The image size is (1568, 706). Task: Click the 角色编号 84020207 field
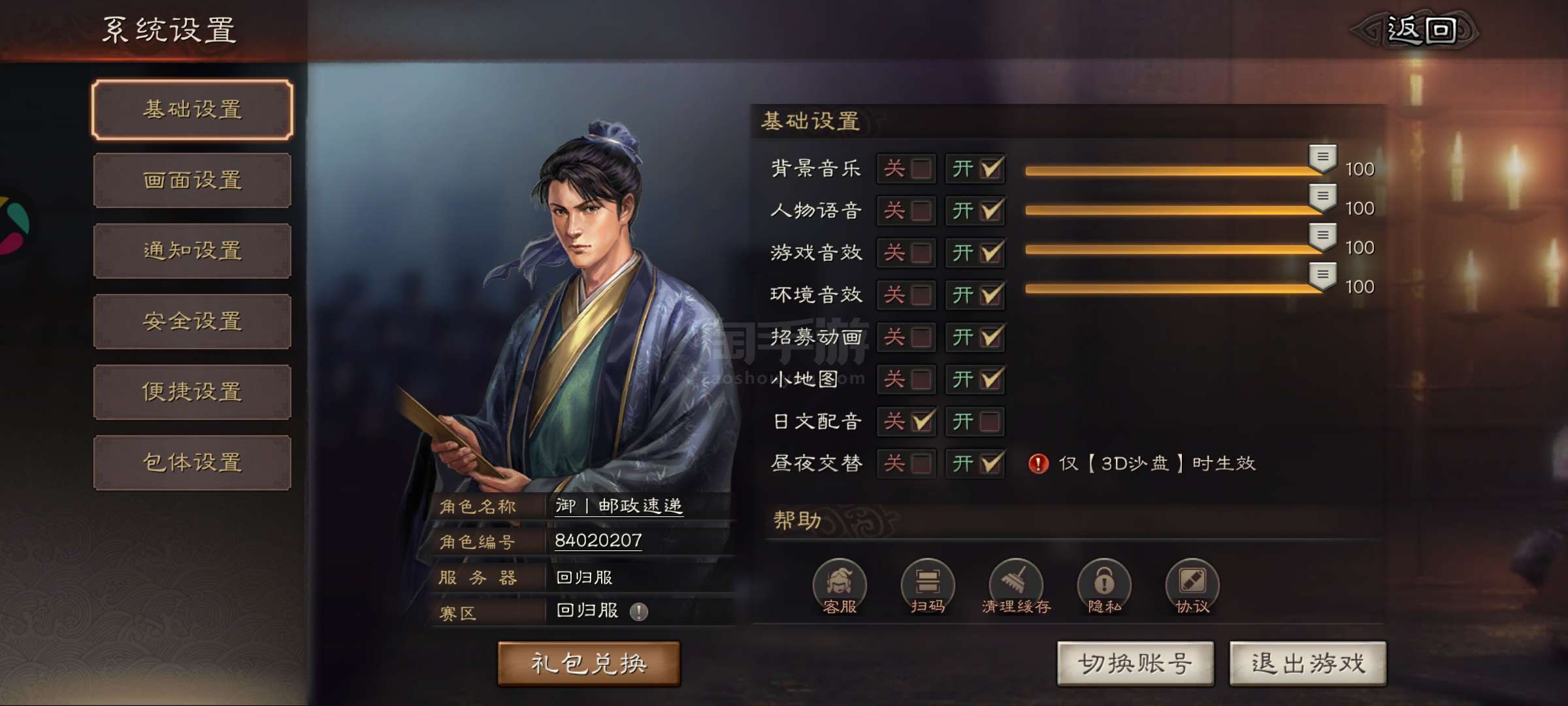point(598,541)
